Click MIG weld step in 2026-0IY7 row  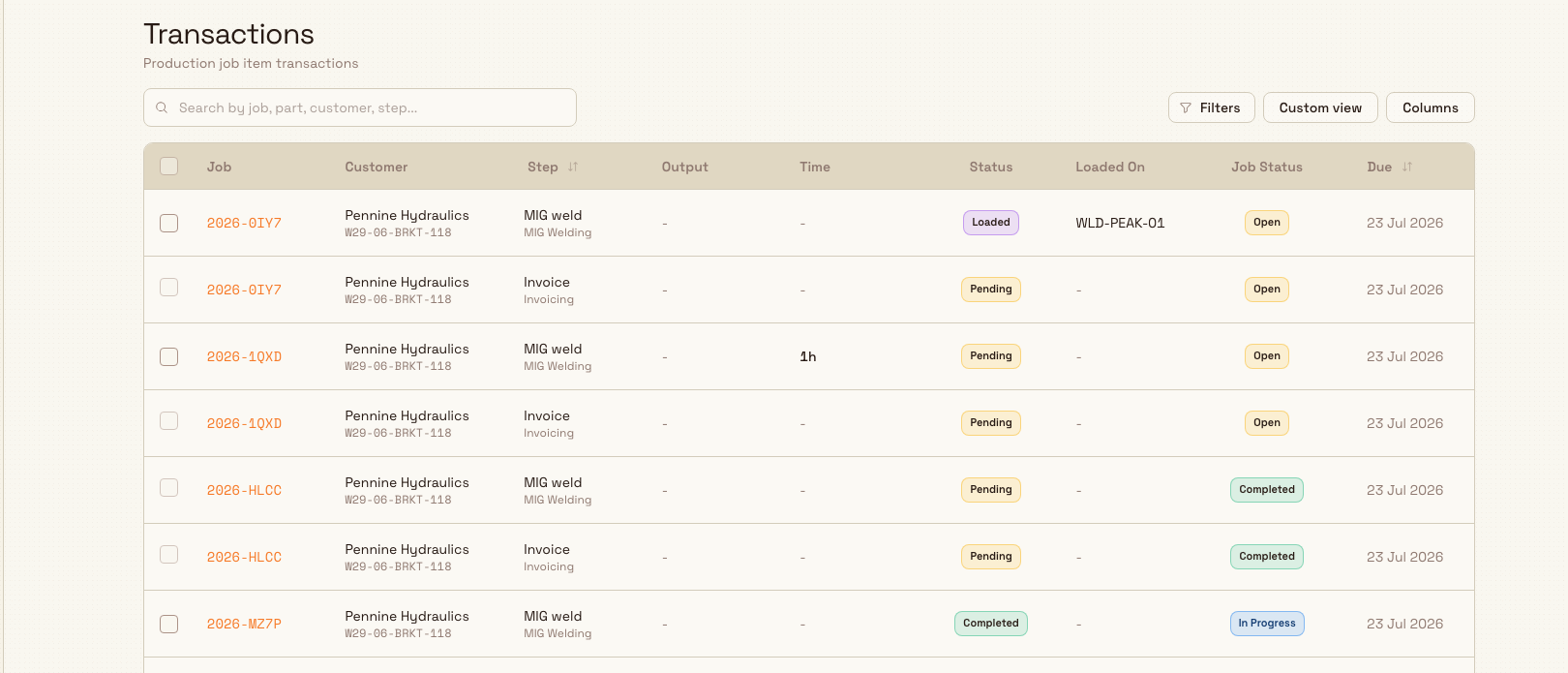click(x=553, y=215)
